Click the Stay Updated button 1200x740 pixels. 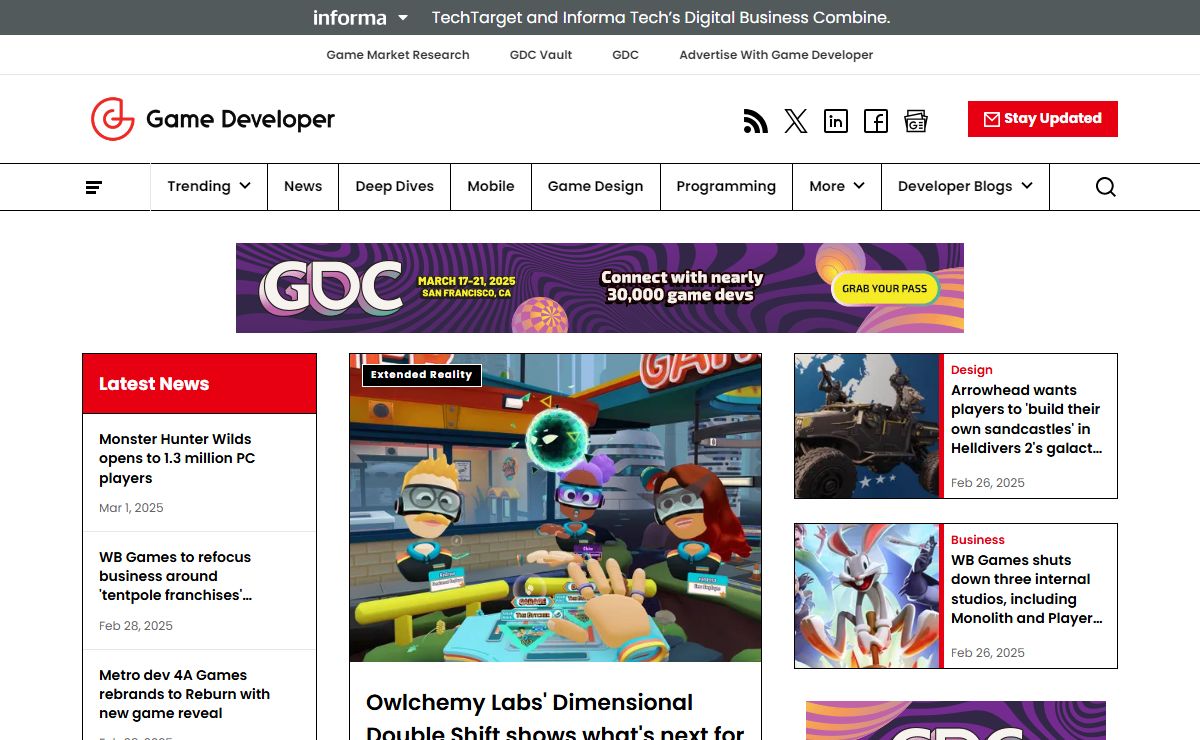[1043, 119]
